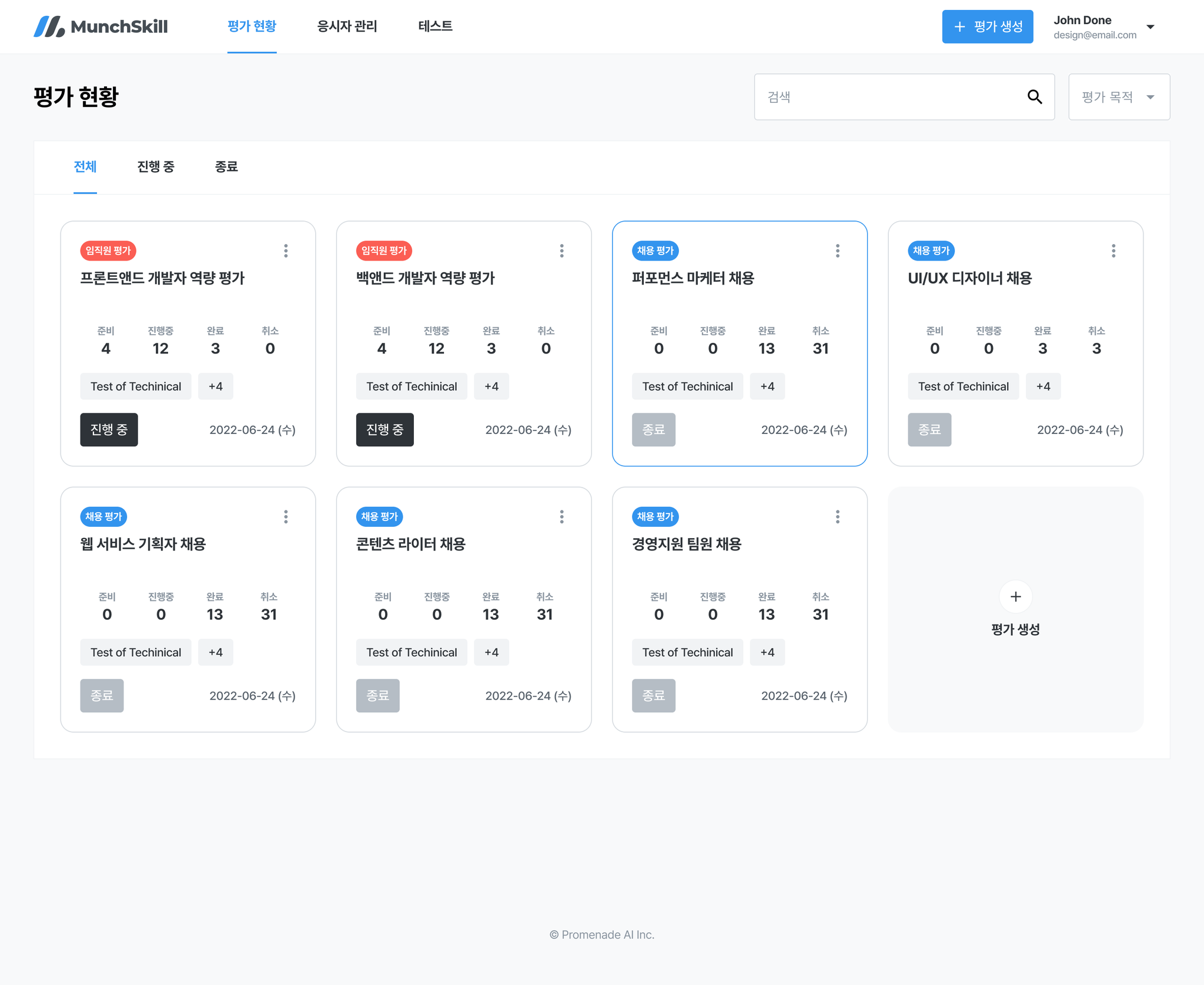This screenshot has width=1204, height=985.
Task: Open options menu on 콘텐츠 라이터 채용 card
Action: click(561, 517)
